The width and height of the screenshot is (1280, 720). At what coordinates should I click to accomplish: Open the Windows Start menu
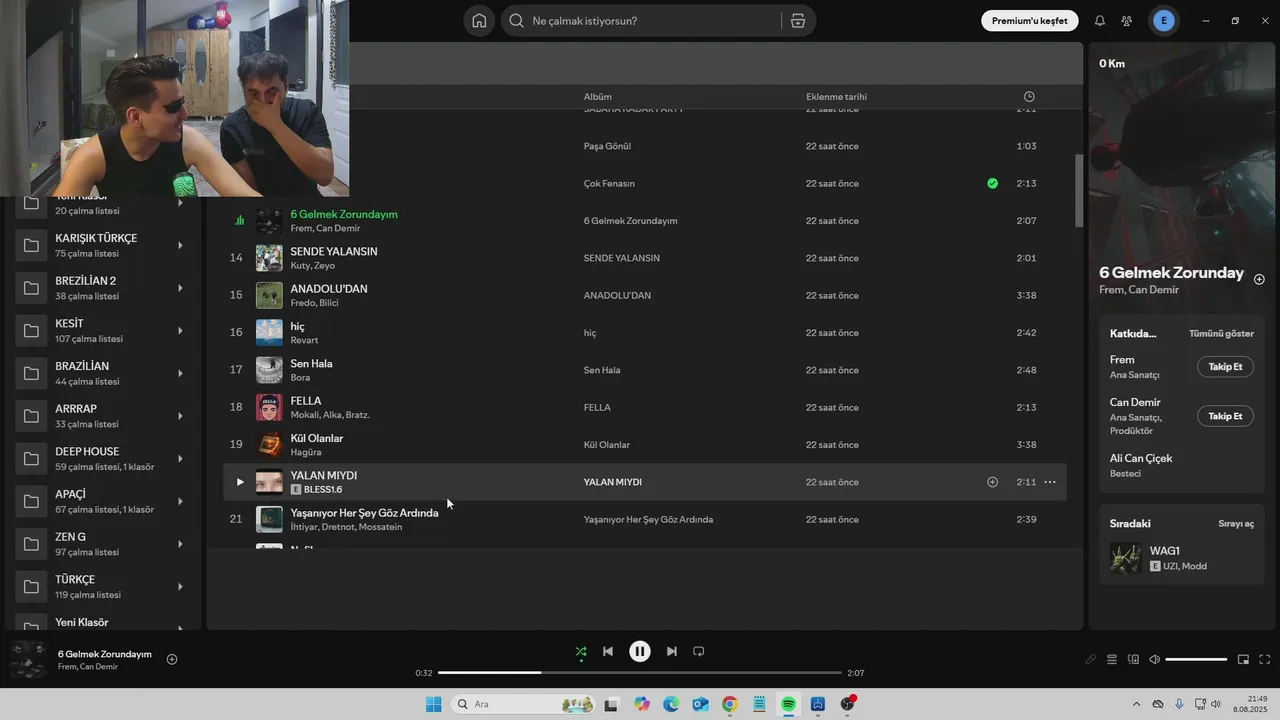point(433,704)
